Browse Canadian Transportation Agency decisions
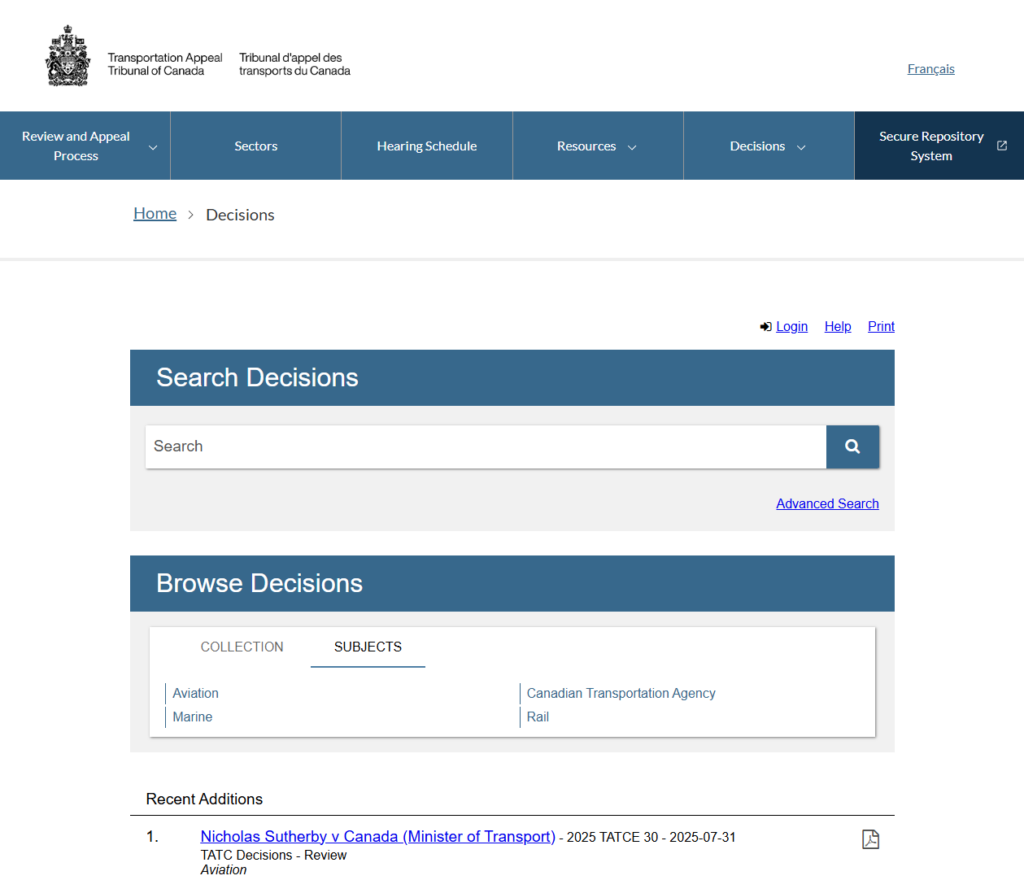The height and width of the screenshot is (893, 1024). point(621,693)
